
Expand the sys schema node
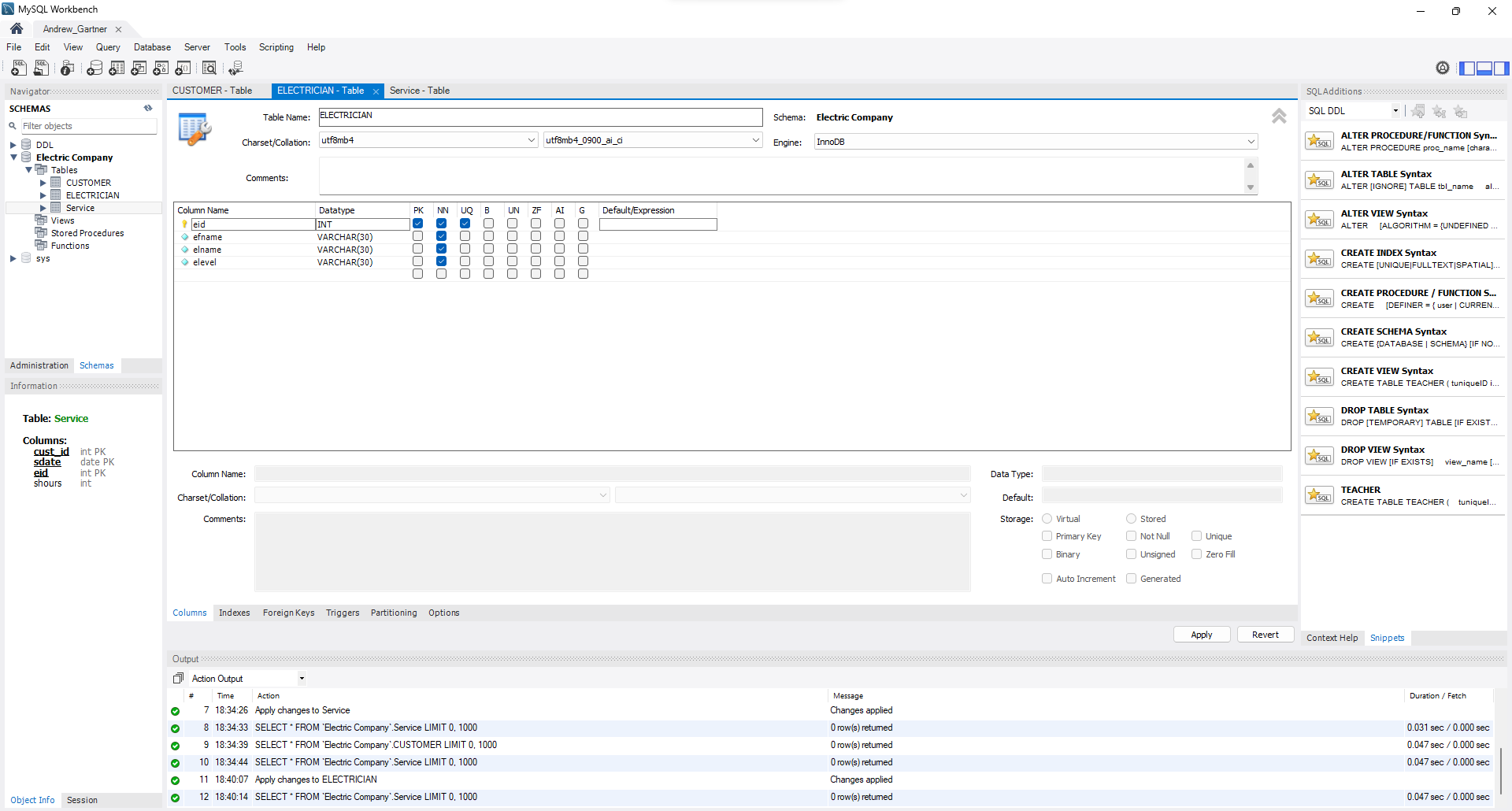(x=13, y=258)
